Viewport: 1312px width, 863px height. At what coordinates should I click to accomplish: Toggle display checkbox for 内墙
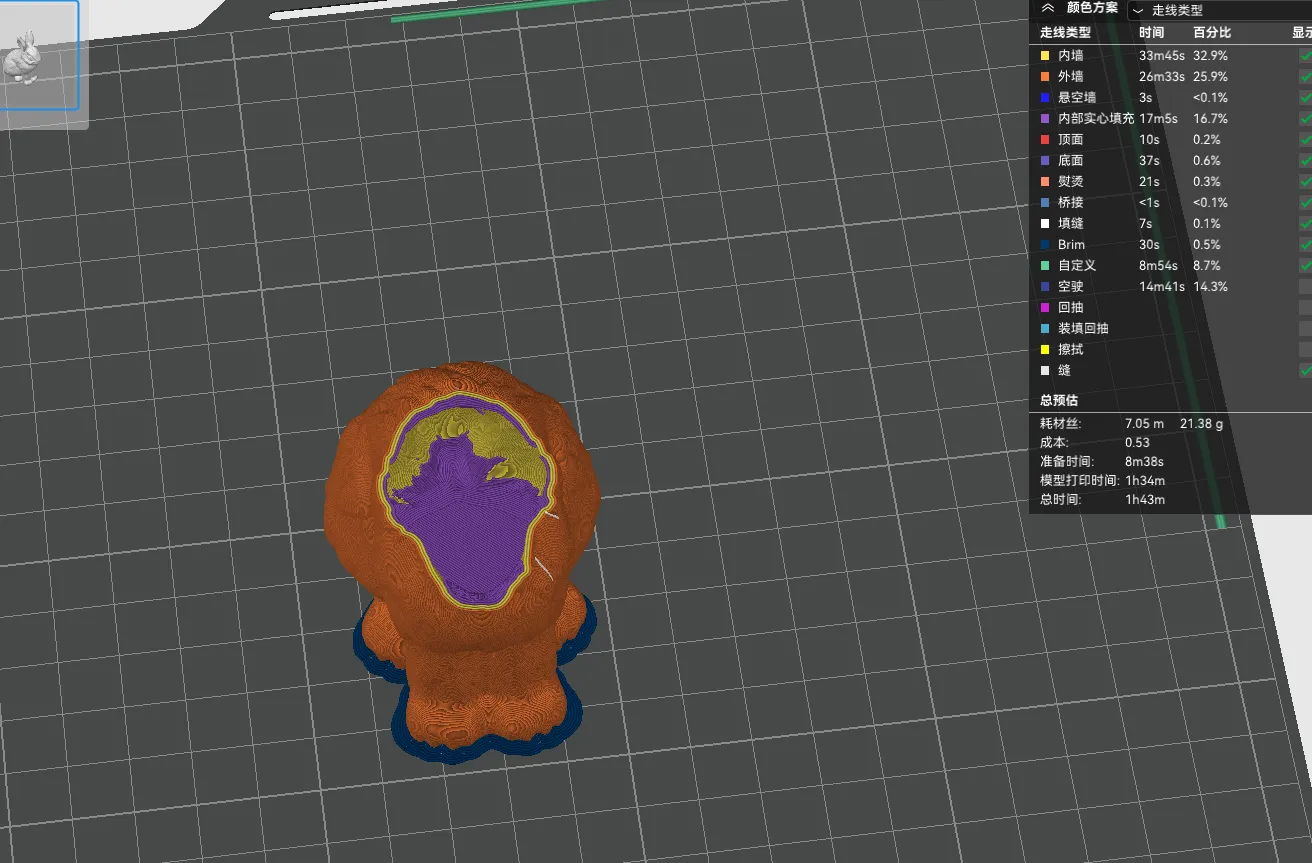[x=1306, y=56]
